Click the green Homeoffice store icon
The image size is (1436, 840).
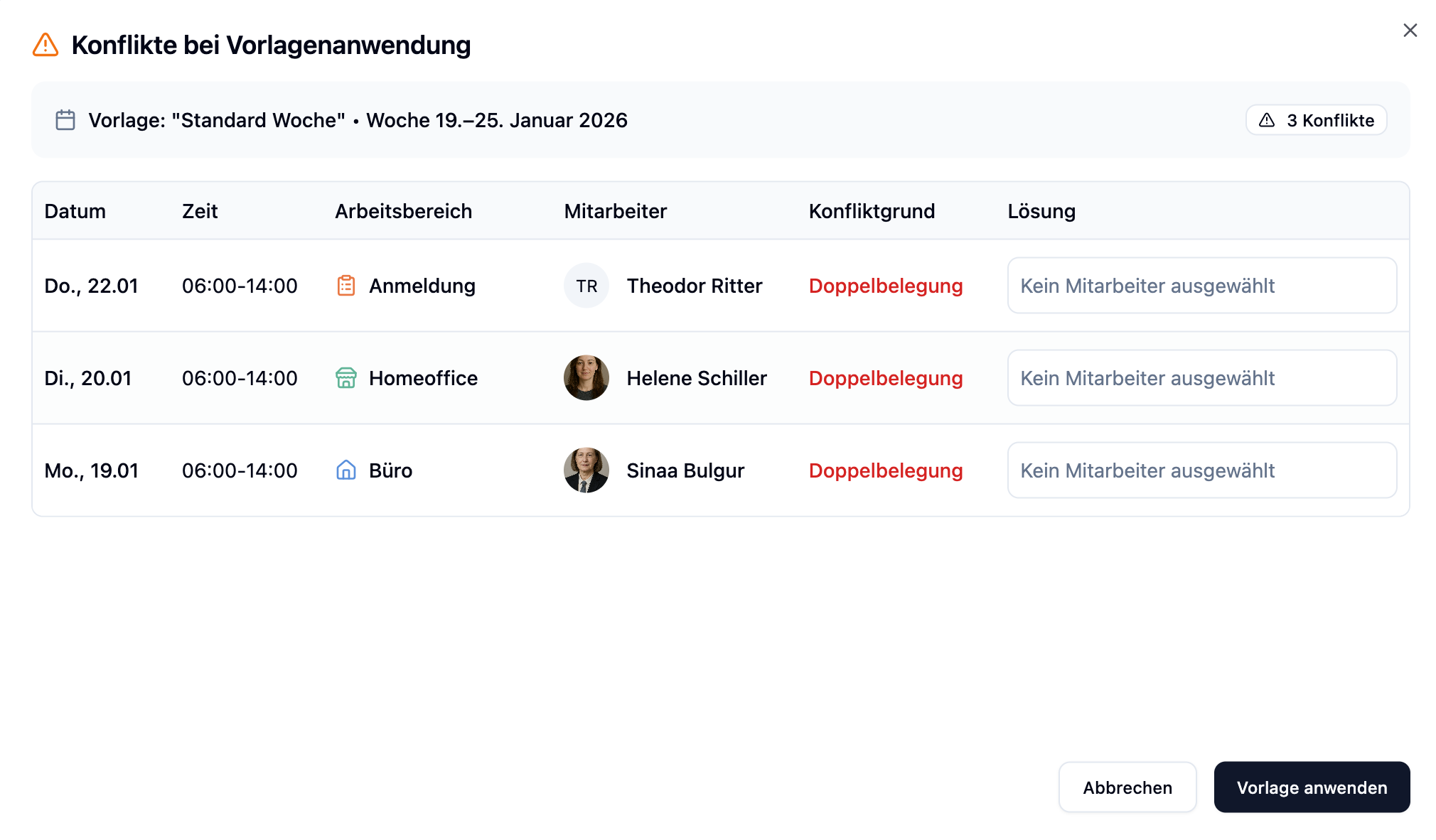point(346,378)
